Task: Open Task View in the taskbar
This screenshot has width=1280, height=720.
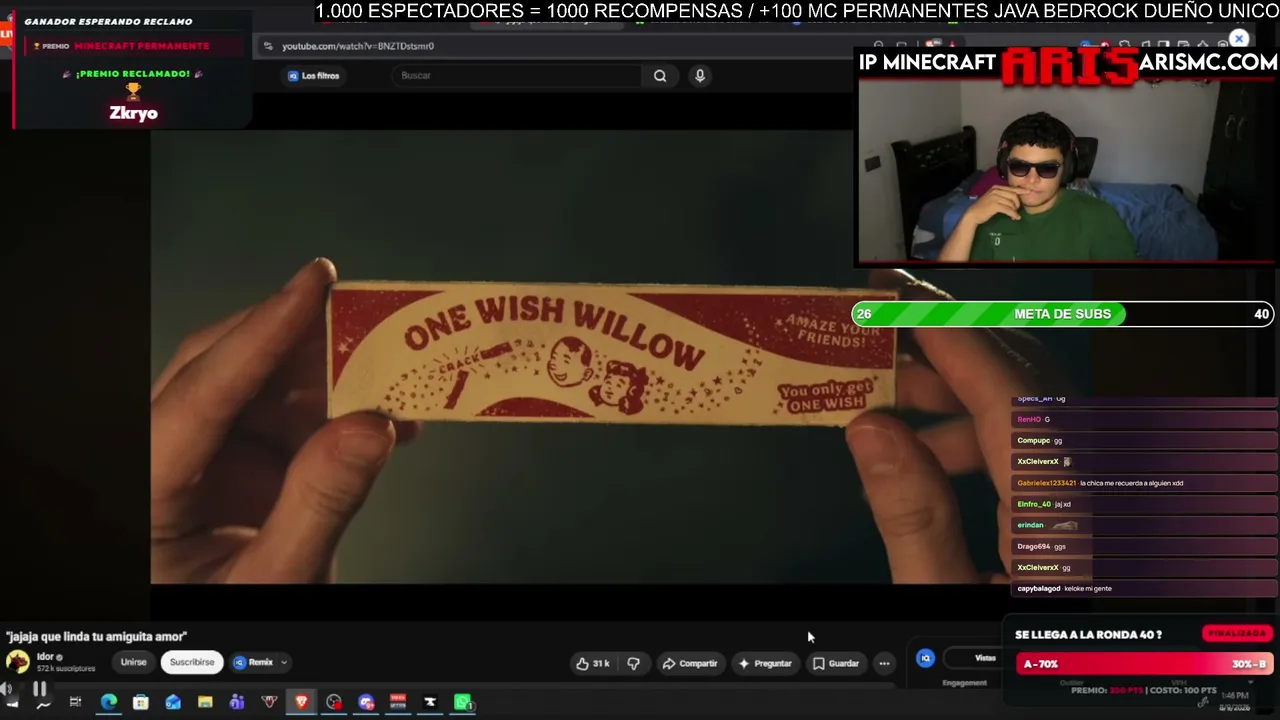Action: (75, 702)
